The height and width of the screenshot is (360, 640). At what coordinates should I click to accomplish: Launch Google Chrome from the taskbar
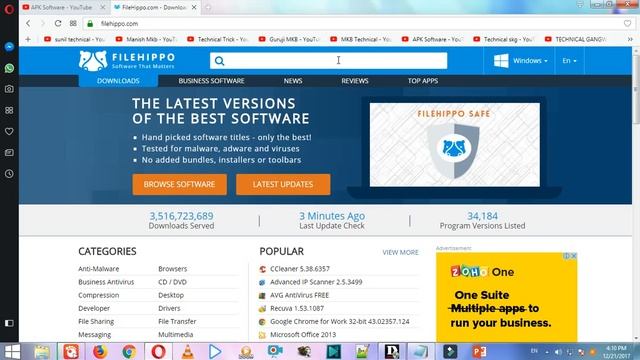[129, 351]
